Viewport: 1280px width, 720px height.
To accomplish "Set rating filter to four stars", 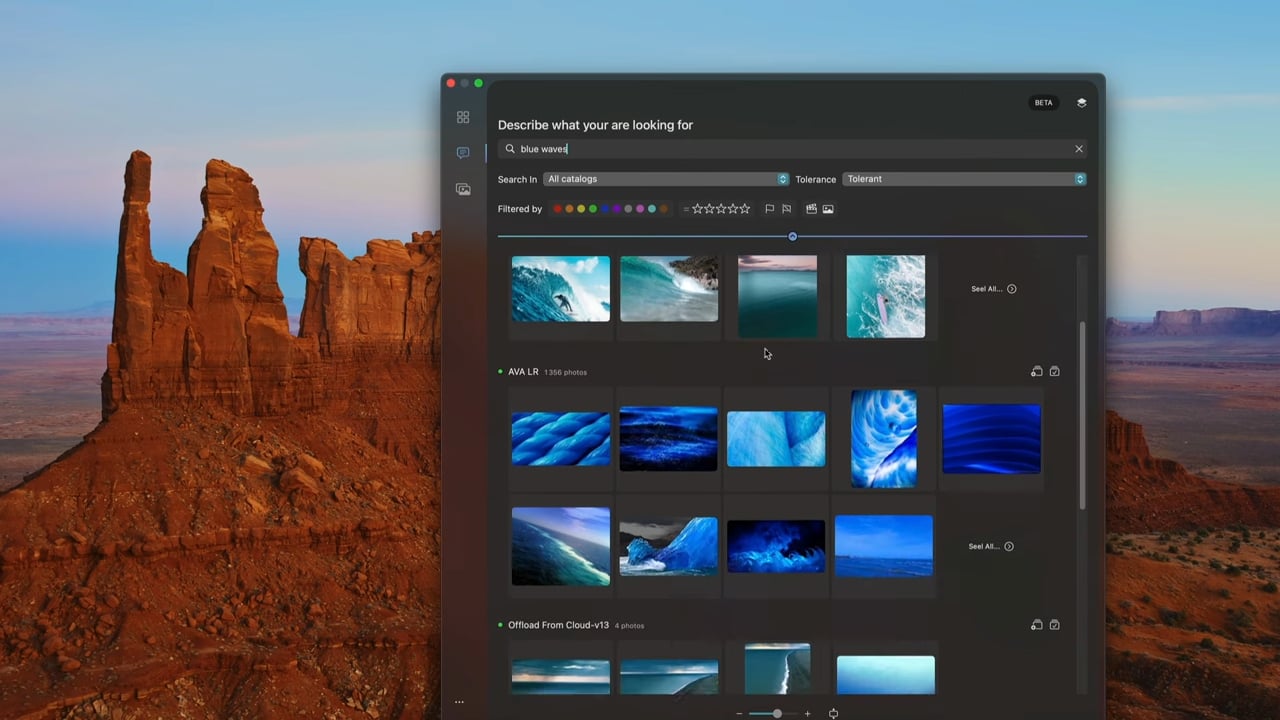I will (x=733, y=209).
